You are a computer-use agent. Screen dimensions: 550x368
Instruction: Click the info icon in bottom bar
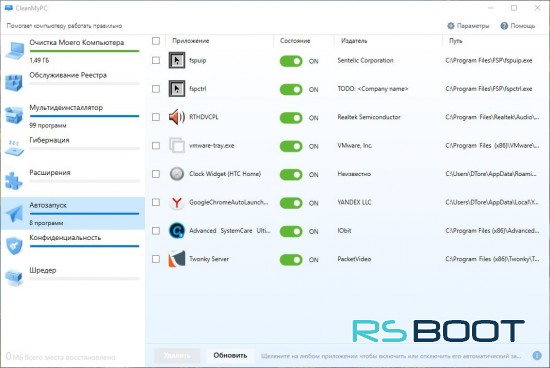coord(537,355)
